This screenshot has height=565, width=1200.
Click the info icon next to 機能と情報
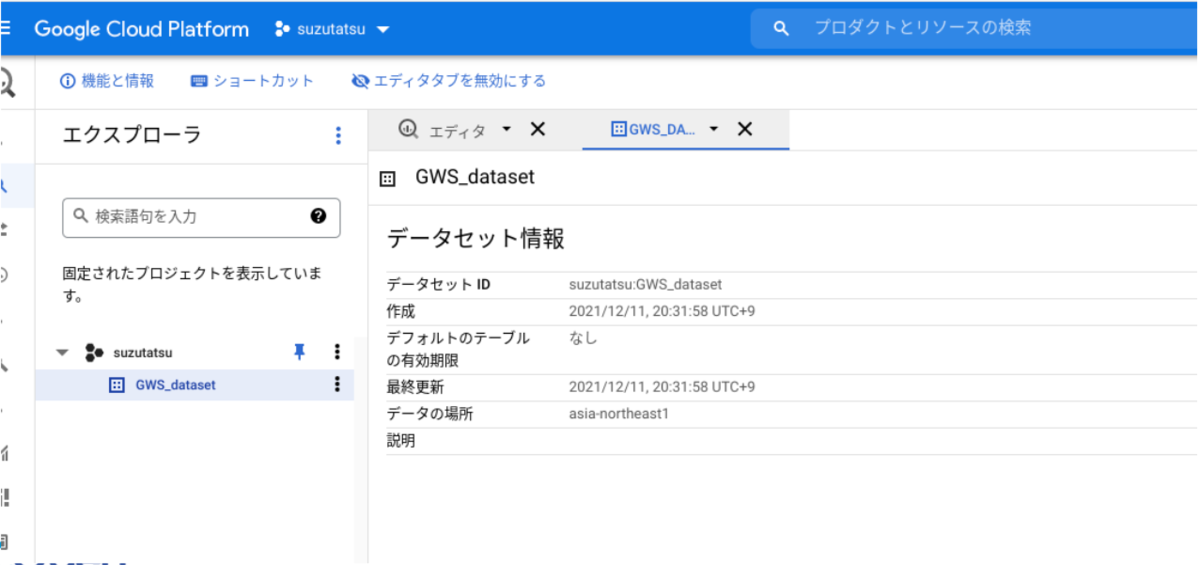[x=68, y=81]
